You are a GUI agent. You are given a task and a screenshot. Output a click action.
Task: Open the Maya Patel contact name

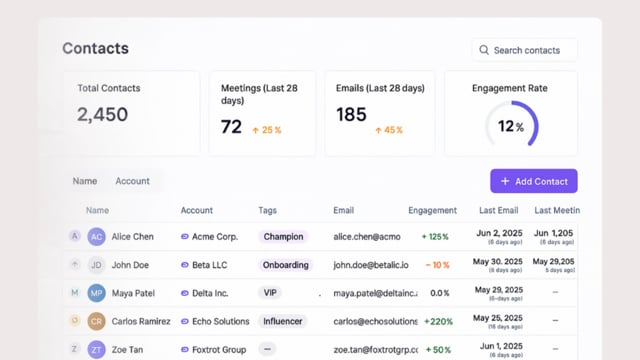point(133,293)
